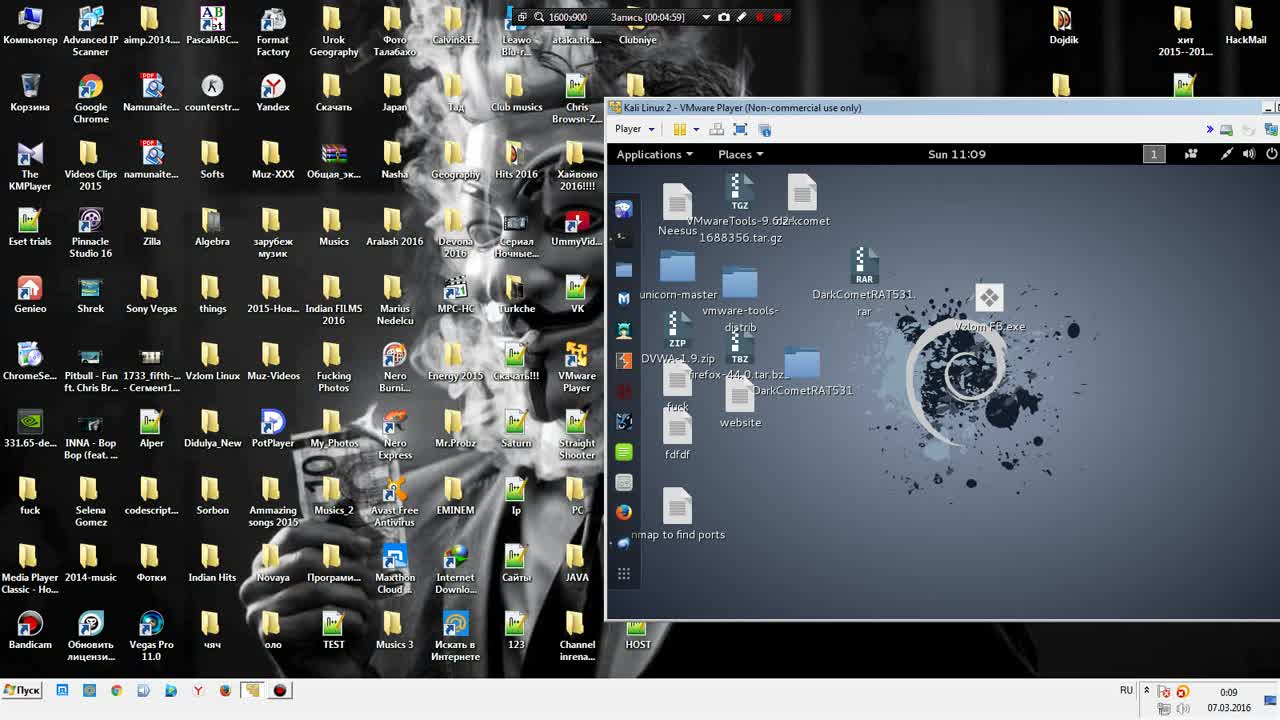Click VMware Send Ctrl+Alt+Del icon
Screen dimensions: 1280x720
pos(716,129)
